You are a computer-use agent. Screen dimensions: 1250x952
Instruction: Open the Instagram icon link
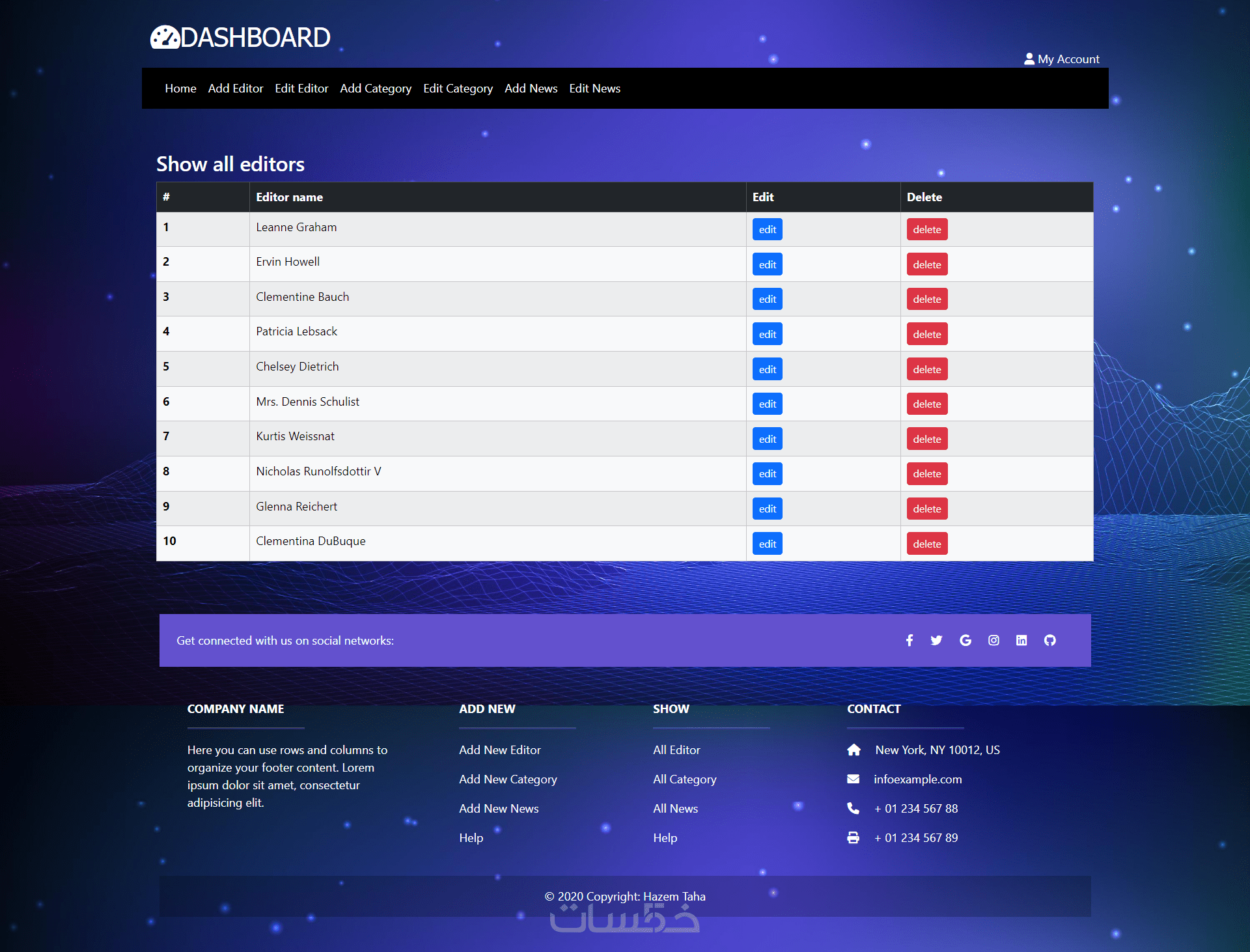point(993,640)
